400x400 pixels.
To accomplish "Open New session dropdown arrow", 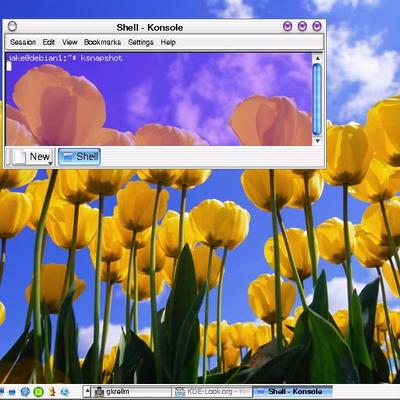I will click(50, 163).
